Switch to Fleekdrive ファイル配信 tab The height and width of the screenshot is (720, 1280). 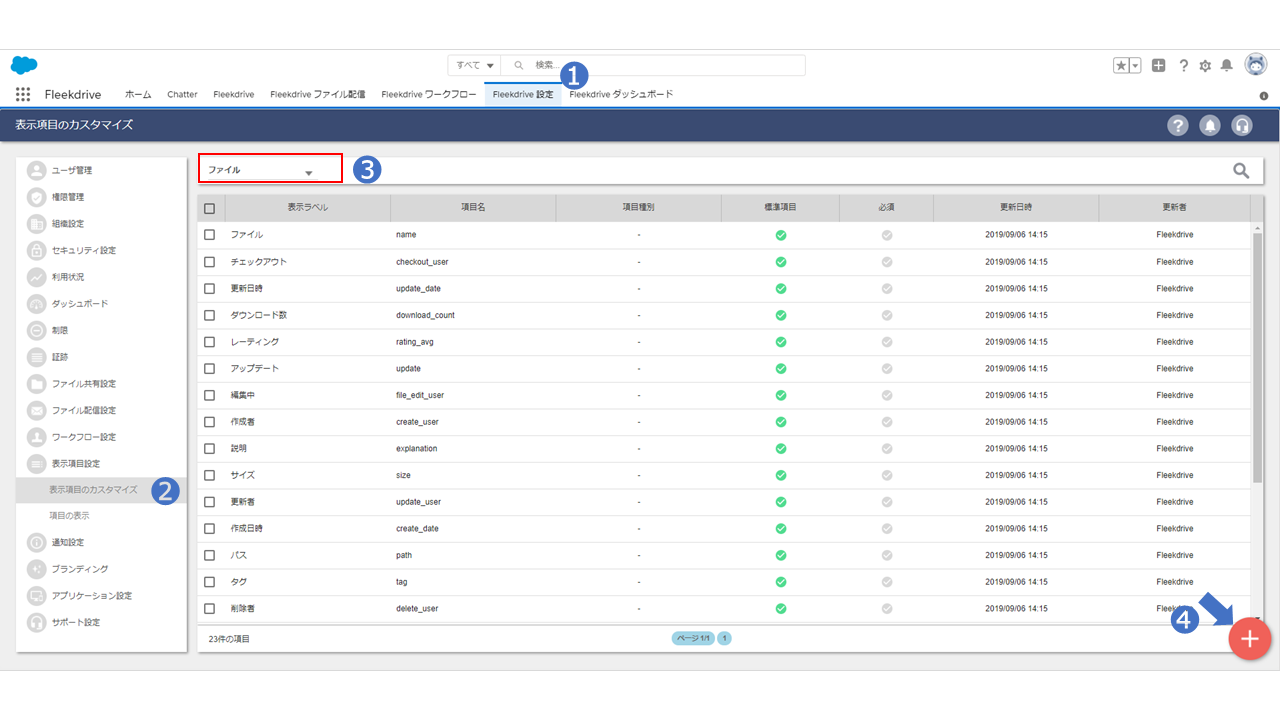tap(318, 95)
